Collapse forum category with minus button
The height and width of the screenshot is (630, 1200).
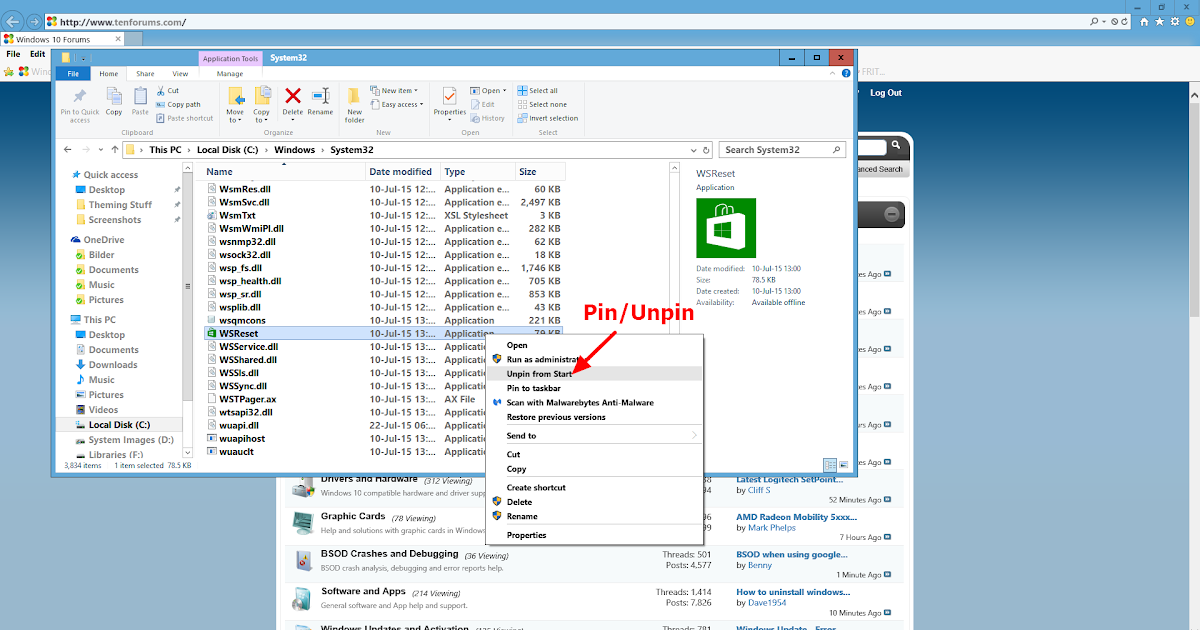point(892,213)
